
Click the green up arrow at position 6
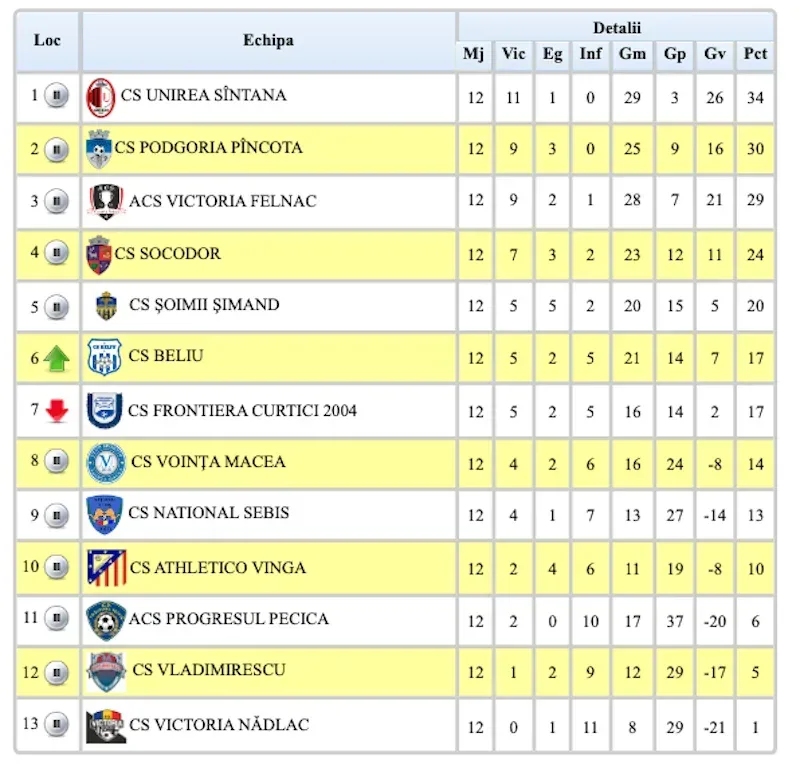click(57, 358)
